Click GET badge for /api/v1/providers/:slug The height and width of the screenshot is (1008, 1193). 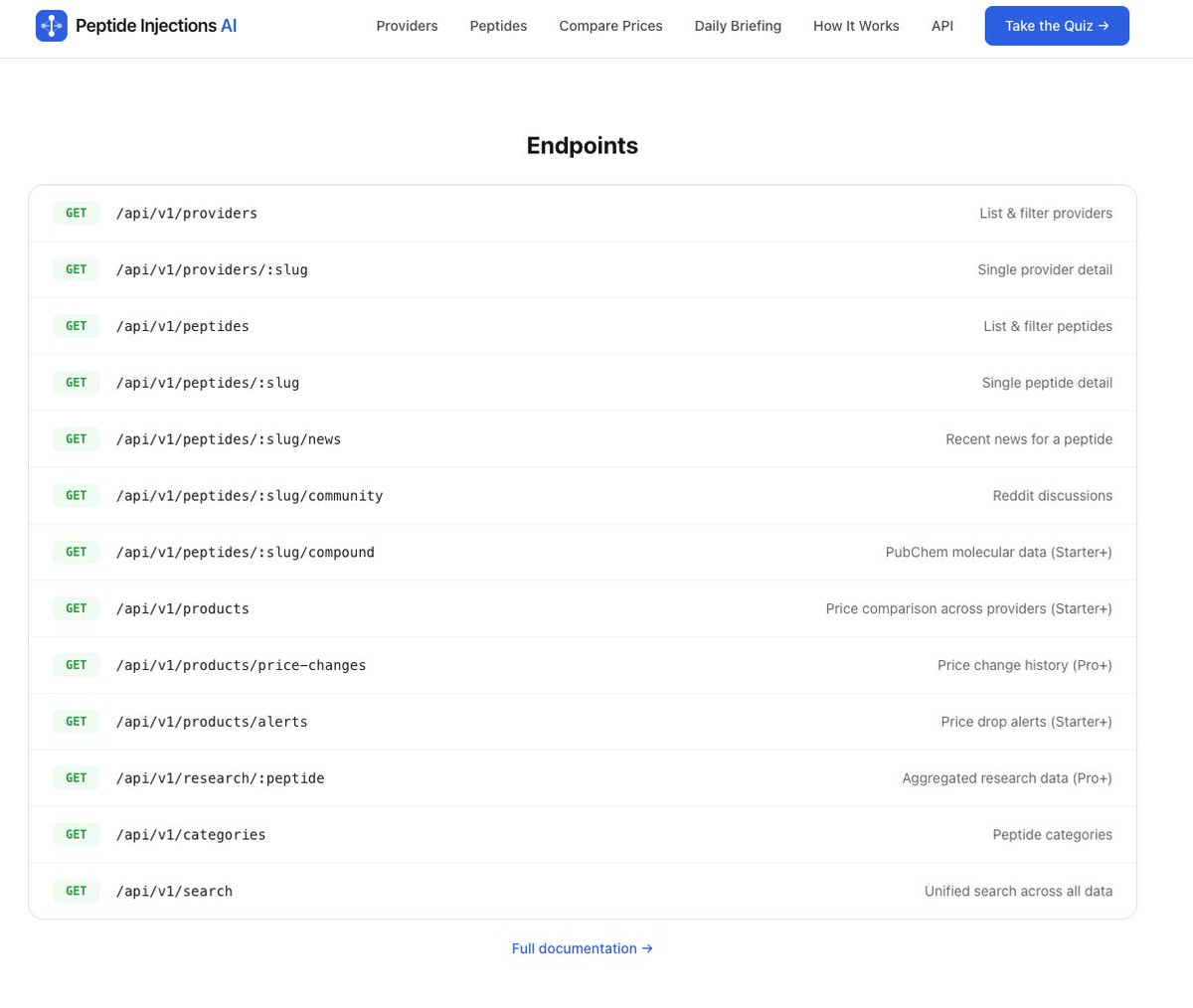77,269
